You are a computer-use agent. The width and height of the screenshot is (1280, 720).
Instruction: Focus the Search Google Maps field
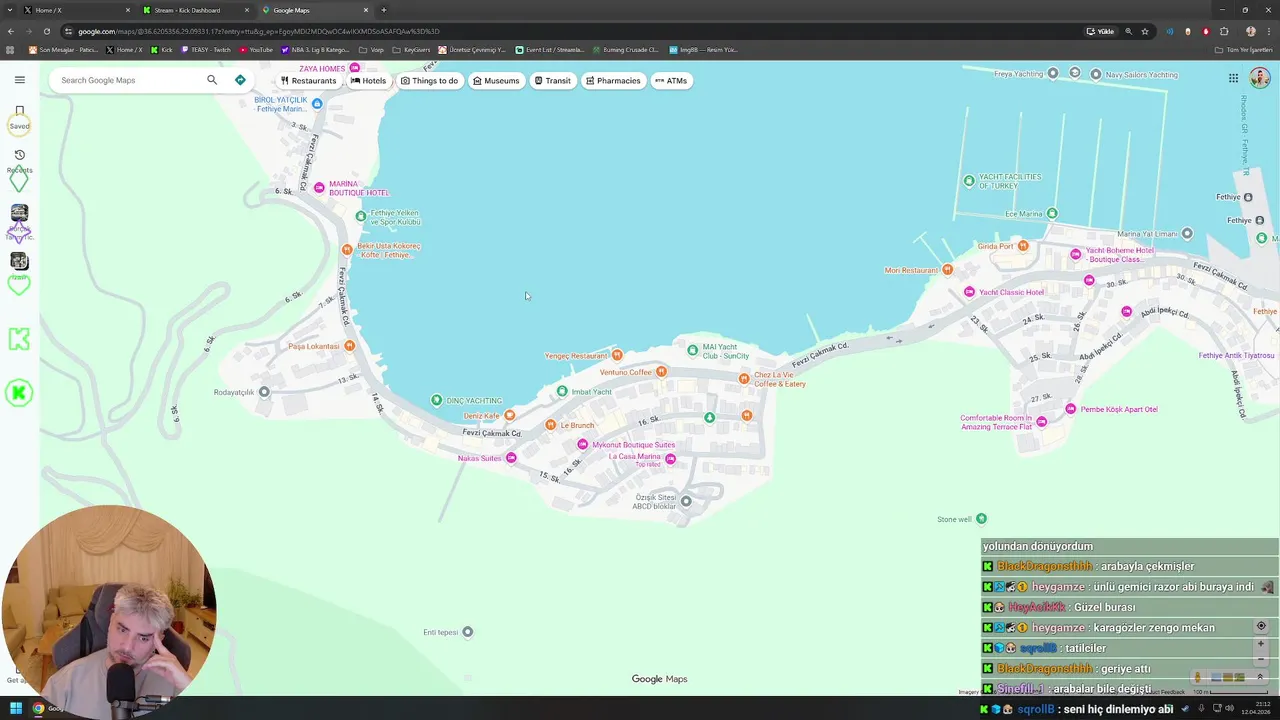tap(128, 80)
